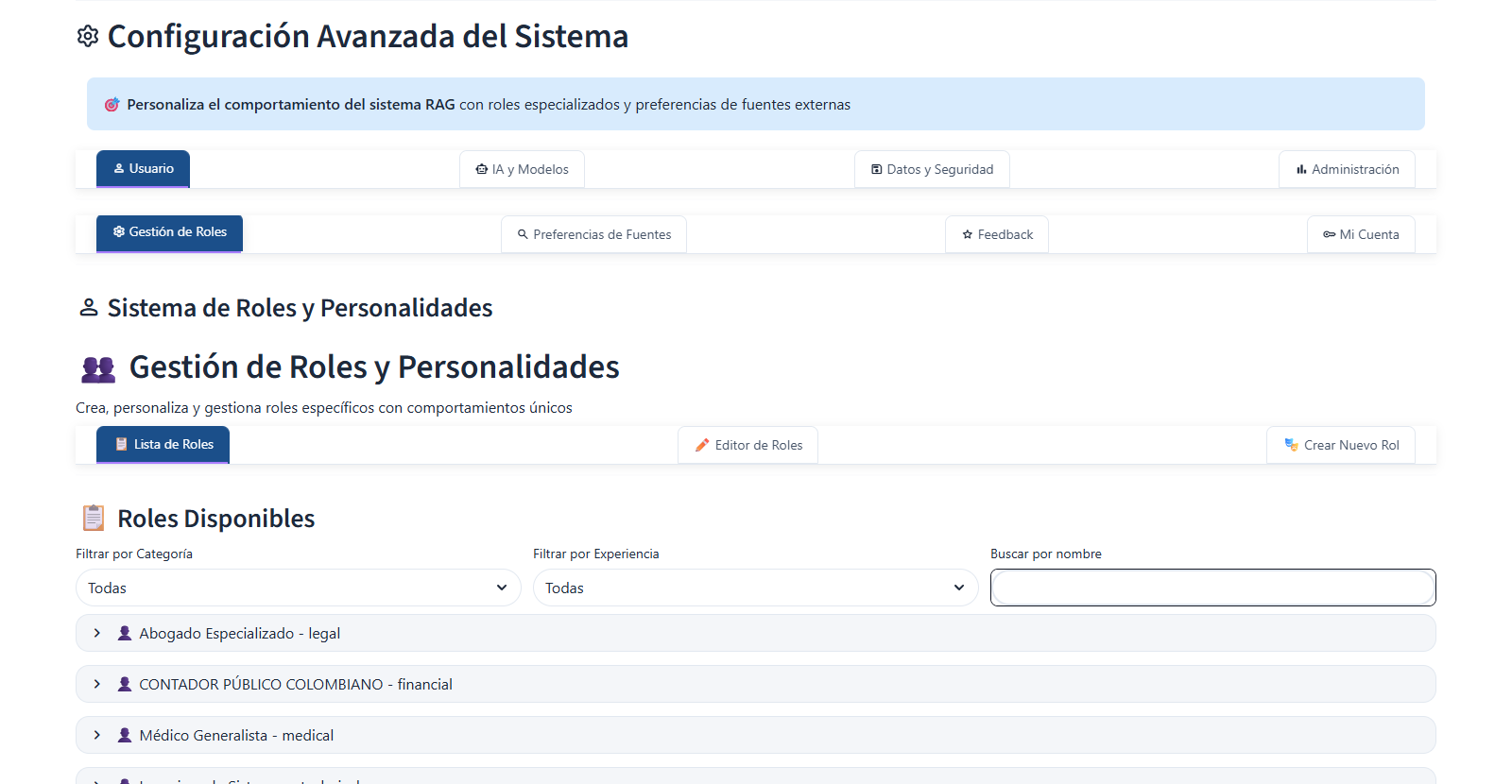
Task: Click the disk icon in Datos y Seguridad
Action: point(877,169)
